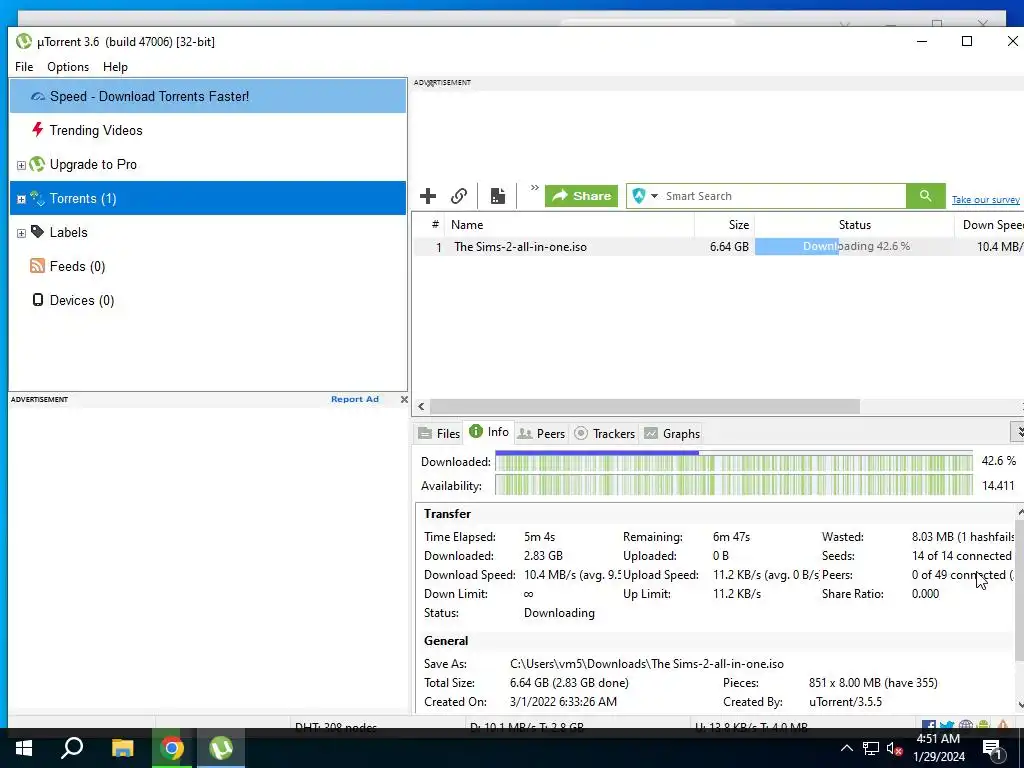This screenshot has width=1024, height=768.
Task: Sort by the # column header
Action: point(429,225)
